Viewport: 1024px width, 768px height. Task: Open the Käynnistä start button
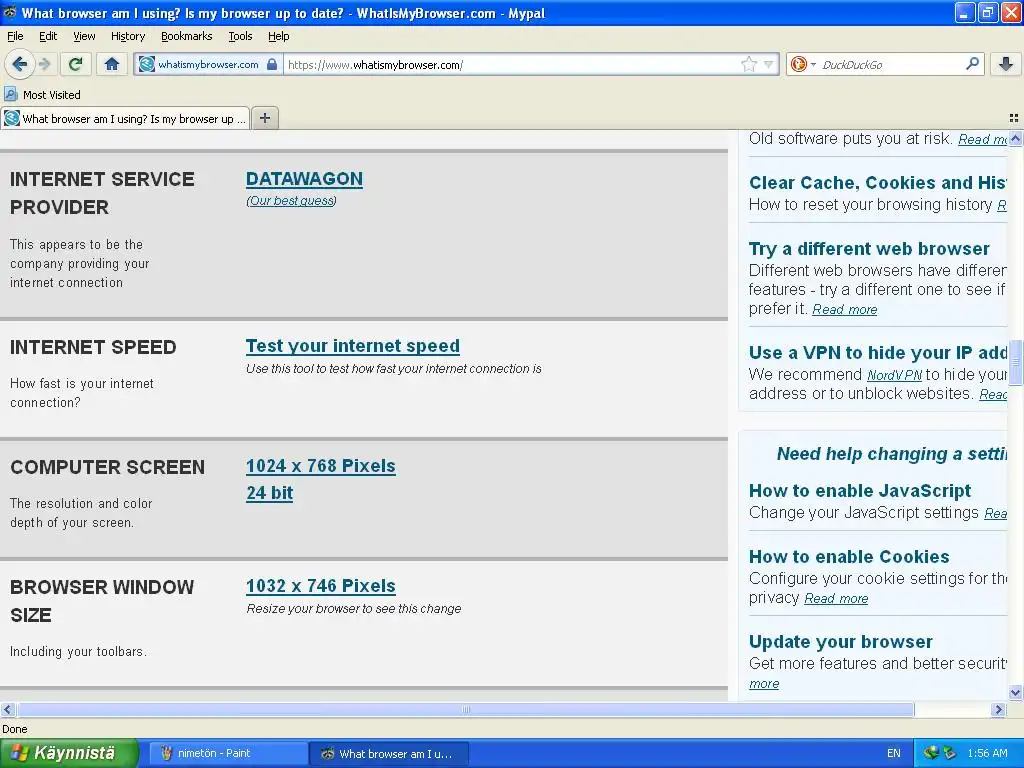(x=68, y=753)
